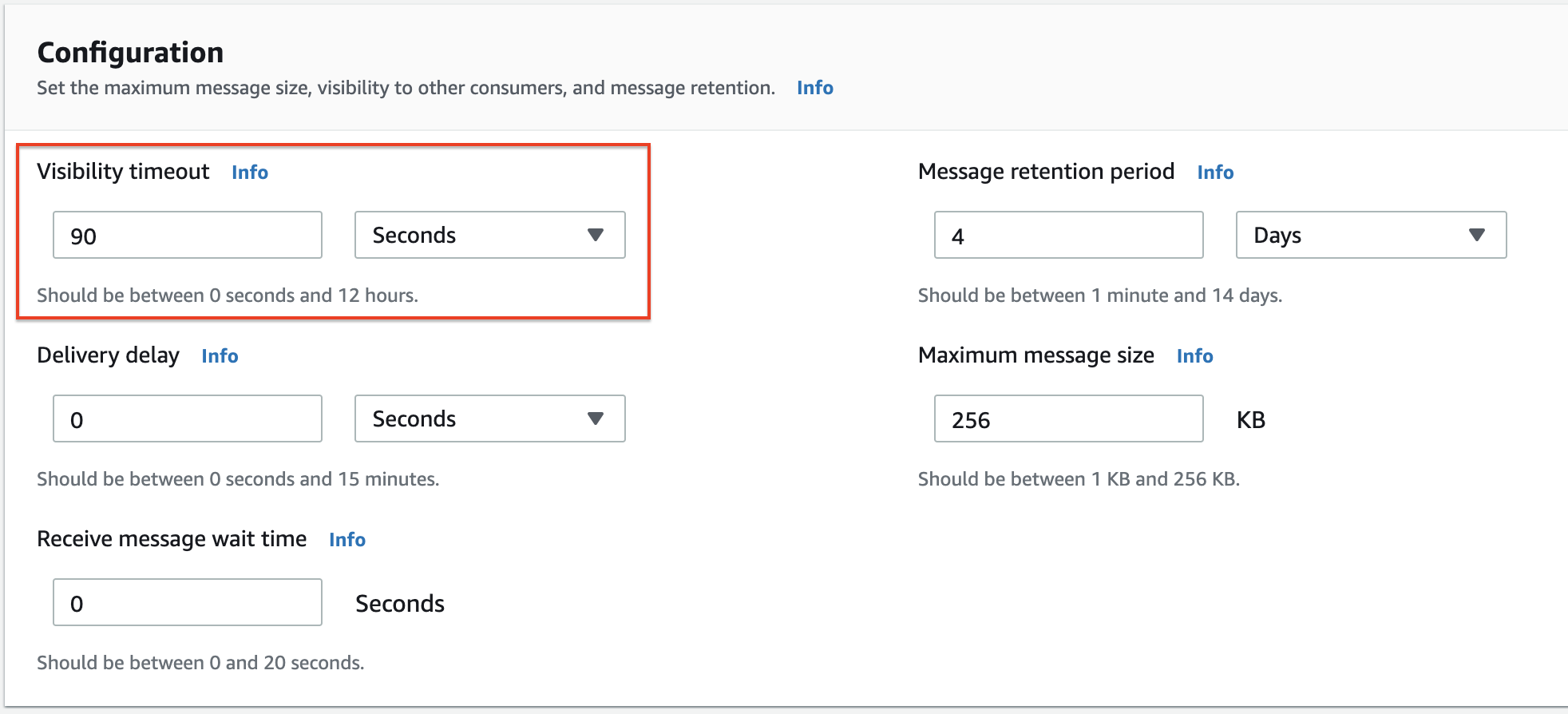Open the Message retention period Days dropdown

point(1372,235)
